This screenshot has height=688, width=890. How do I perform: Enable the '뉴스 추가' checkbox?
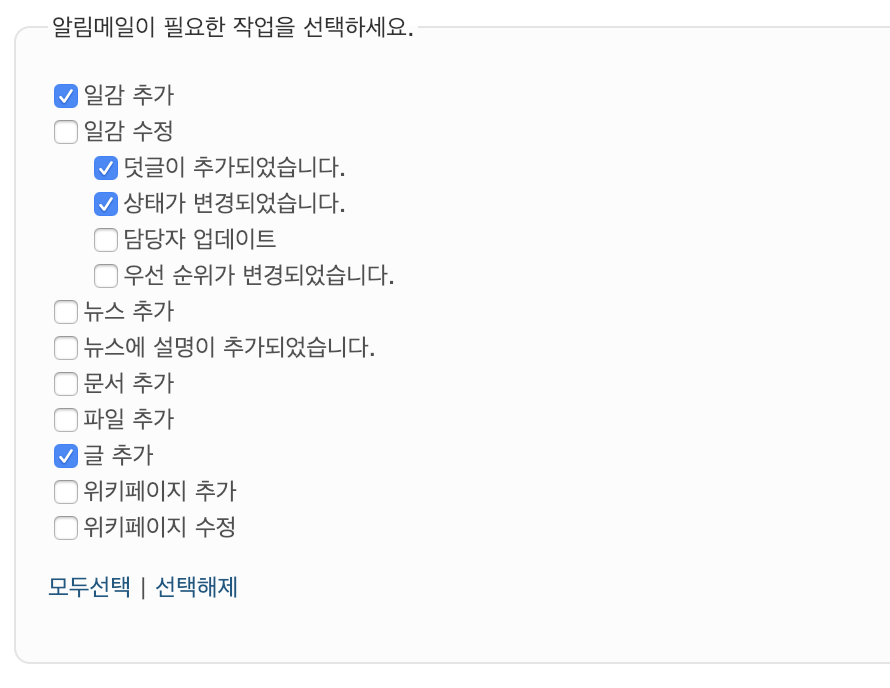66,312
